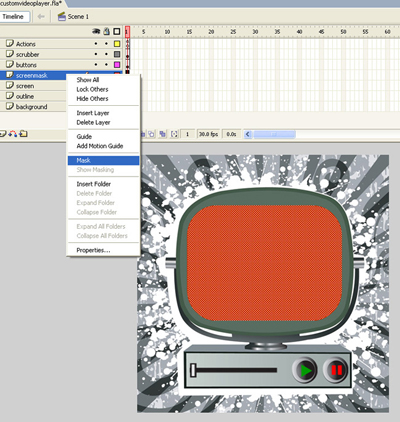Click the screen layer page icon
Viewport: 400px width, 422px height.
pos(10,85)
